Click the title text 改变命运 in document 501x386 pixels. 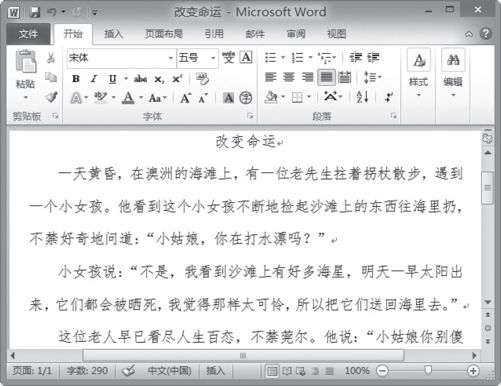(246, 142)
